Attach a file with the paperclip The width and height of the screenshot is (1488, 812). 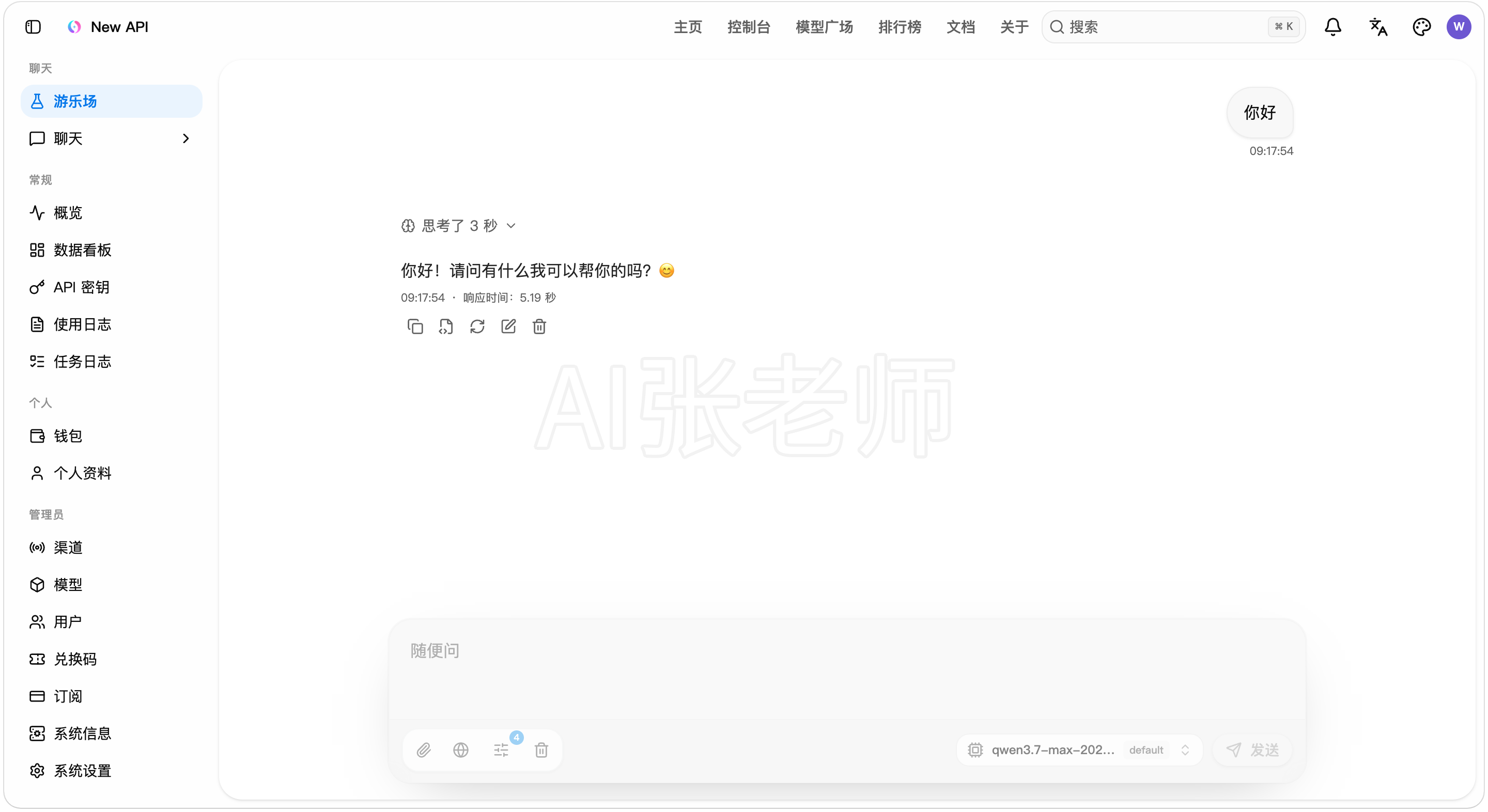424,750
